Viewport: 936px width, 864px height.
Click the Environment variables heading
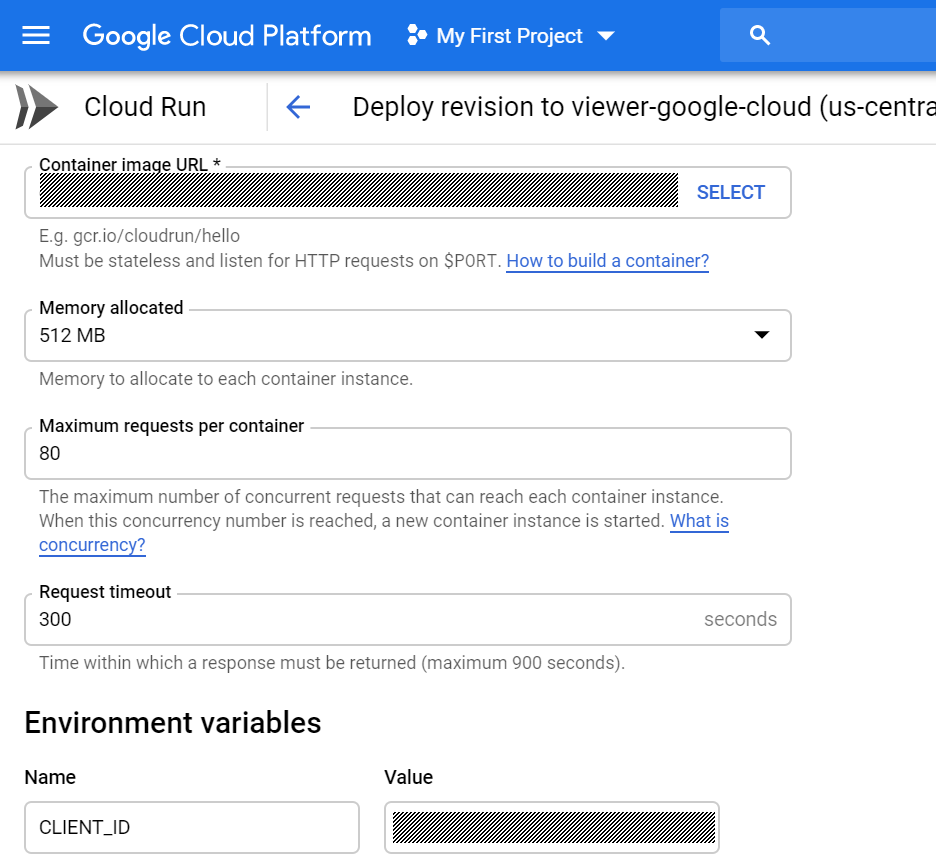(x=173, y=722)
